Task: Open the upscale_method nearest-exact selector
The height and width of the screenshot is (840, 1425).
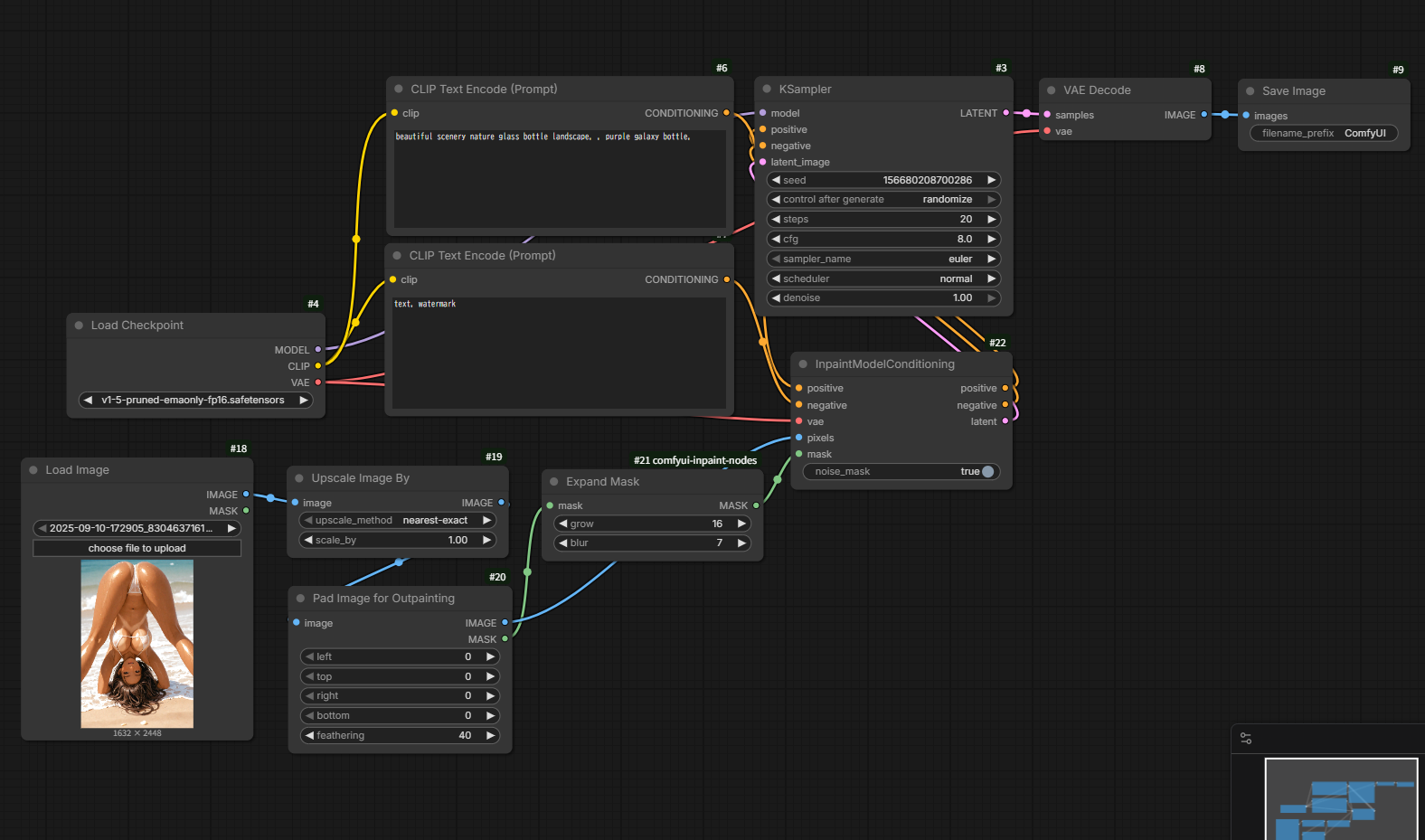Action: coord(398,521)
